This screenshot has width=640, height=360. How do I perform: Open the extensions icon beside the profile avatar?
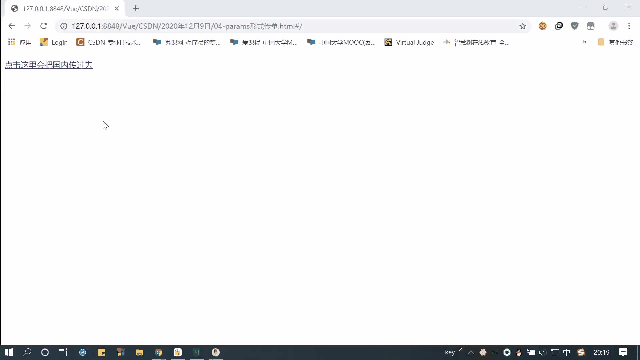coord(591,26)
